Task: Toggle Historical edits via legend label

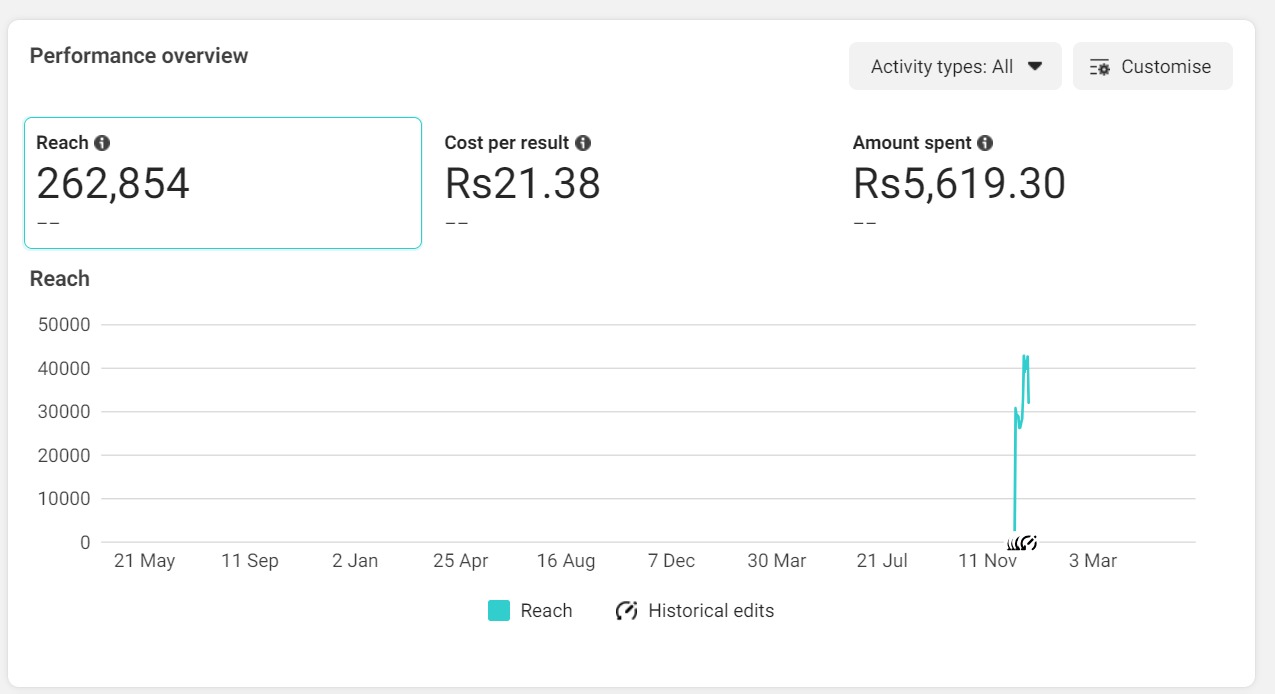Action: point(711,611)
